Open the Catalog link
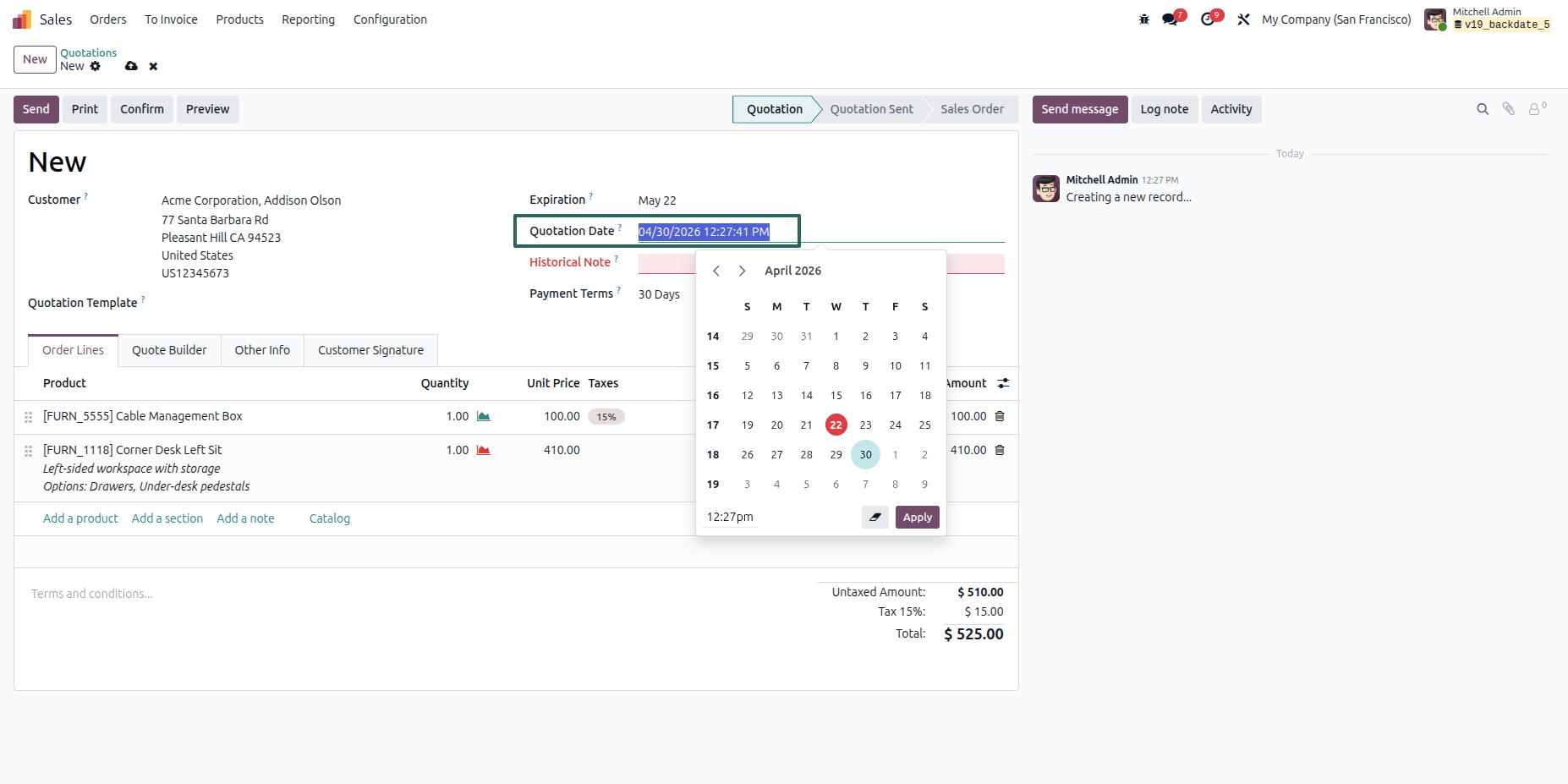1568x784 pixels. coord(330,518)
